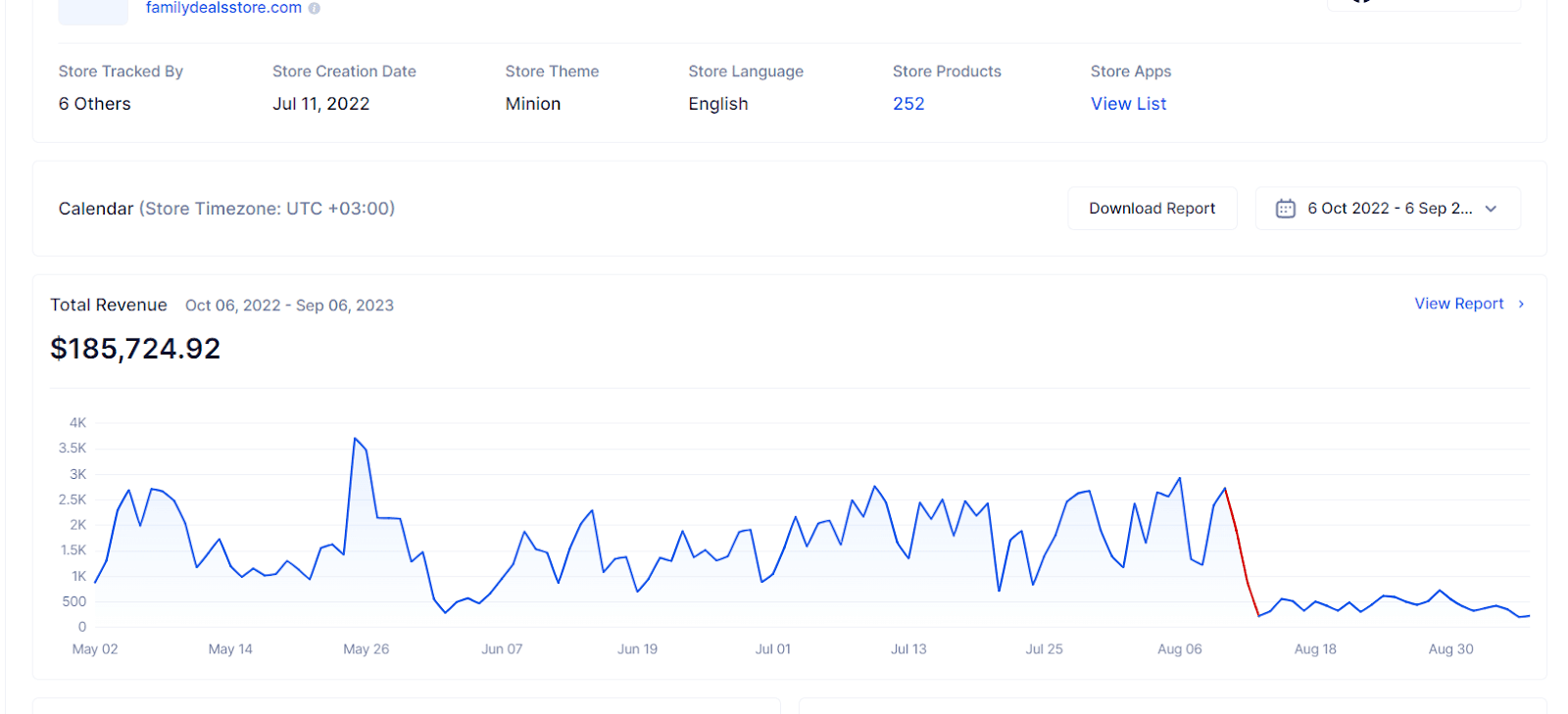1568x714 pixels.
Task: Open the Store Apps View List link
Action: point(1128,104)
